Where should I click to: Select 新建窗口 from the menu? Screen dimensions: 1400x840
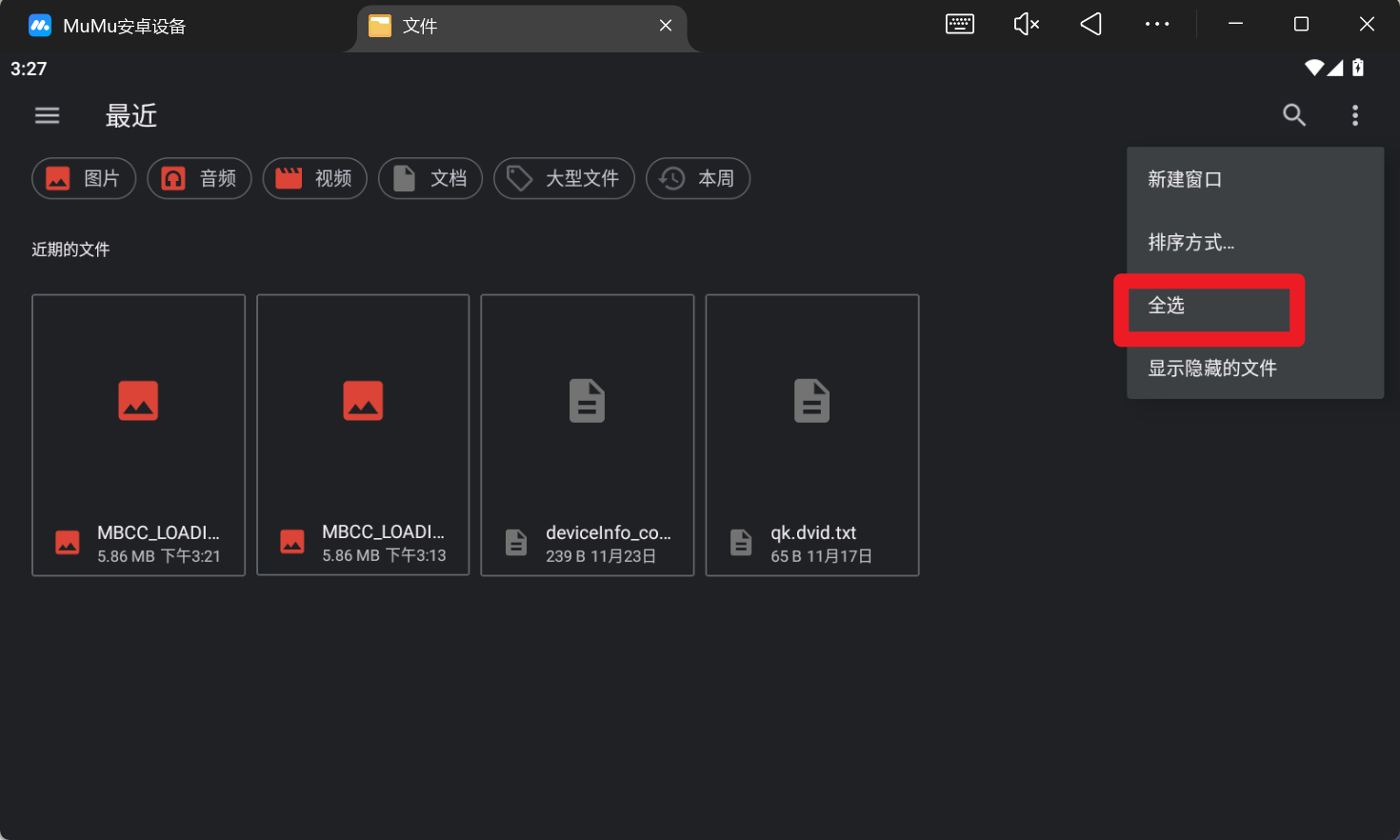click(x=1185, y=179)
